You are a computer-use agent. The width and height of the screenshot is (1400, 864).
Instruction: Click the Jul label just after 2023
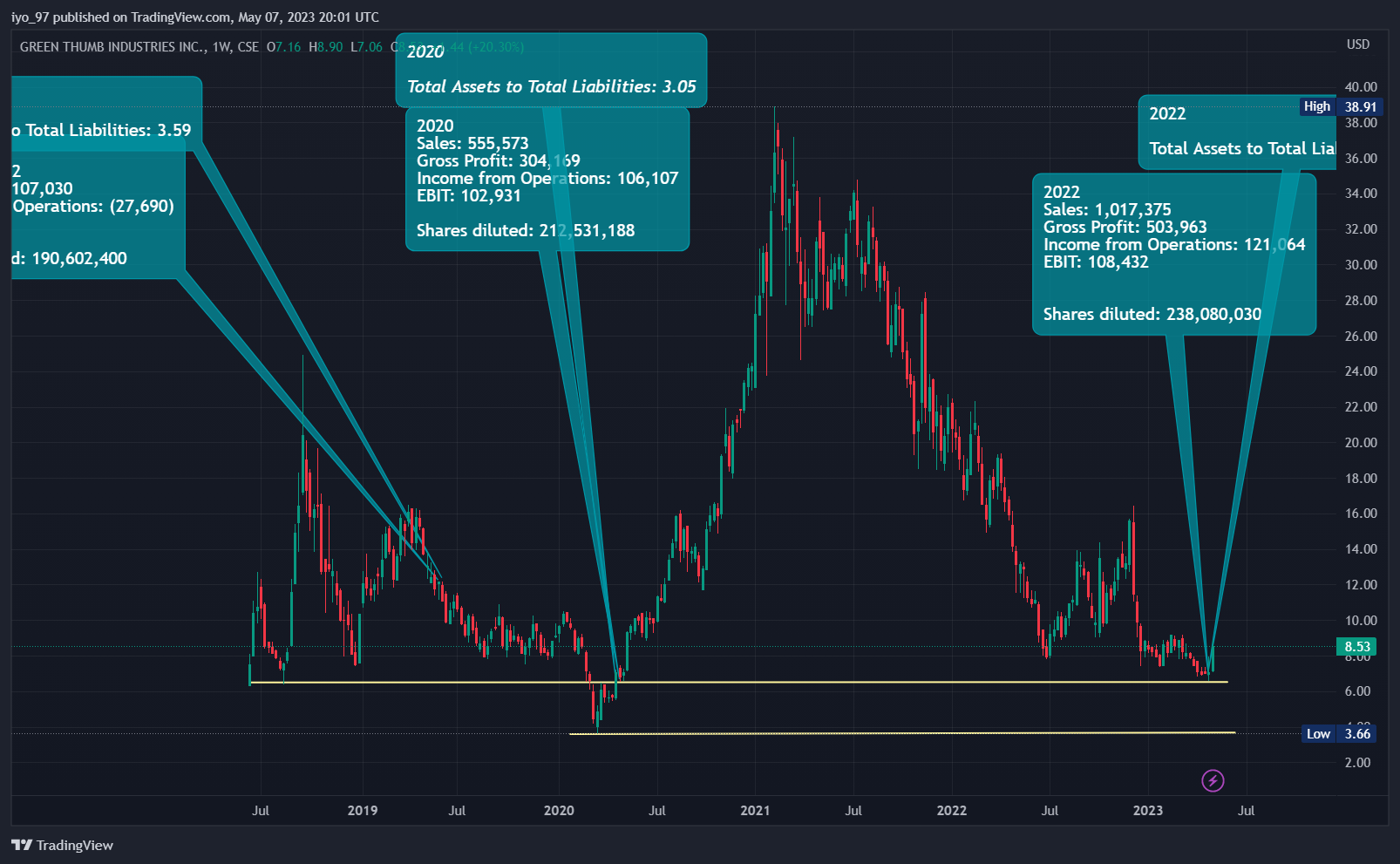[1247, 811]
